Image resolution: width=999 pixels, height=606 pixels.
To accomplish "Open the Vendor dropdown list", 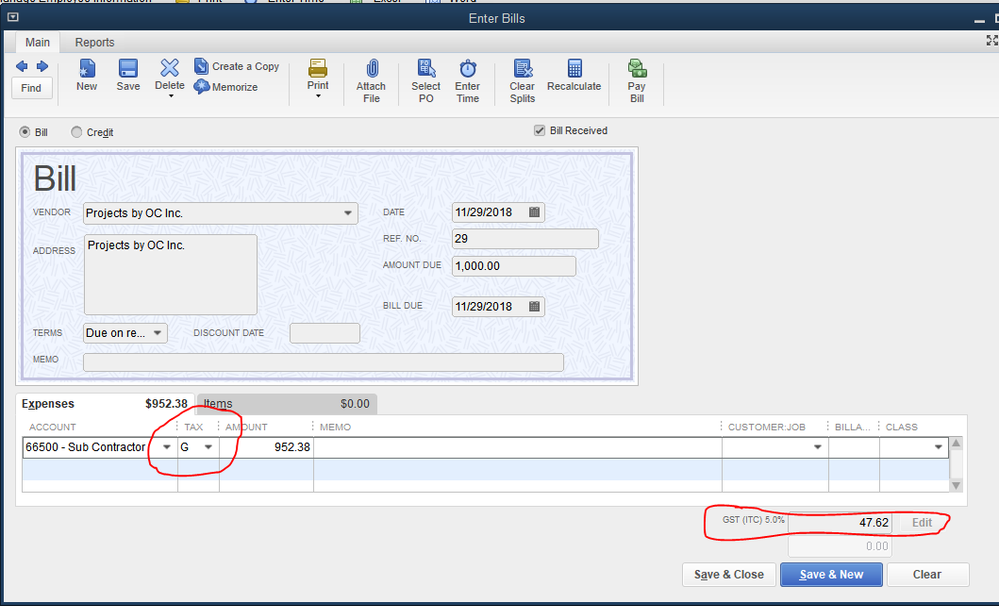I will (x=348, y=213).
